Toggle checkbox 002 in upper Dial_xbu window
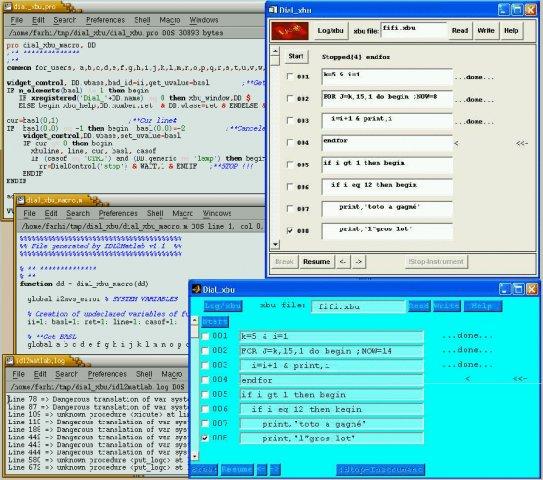The image size is (543, 480). (290, 98)
